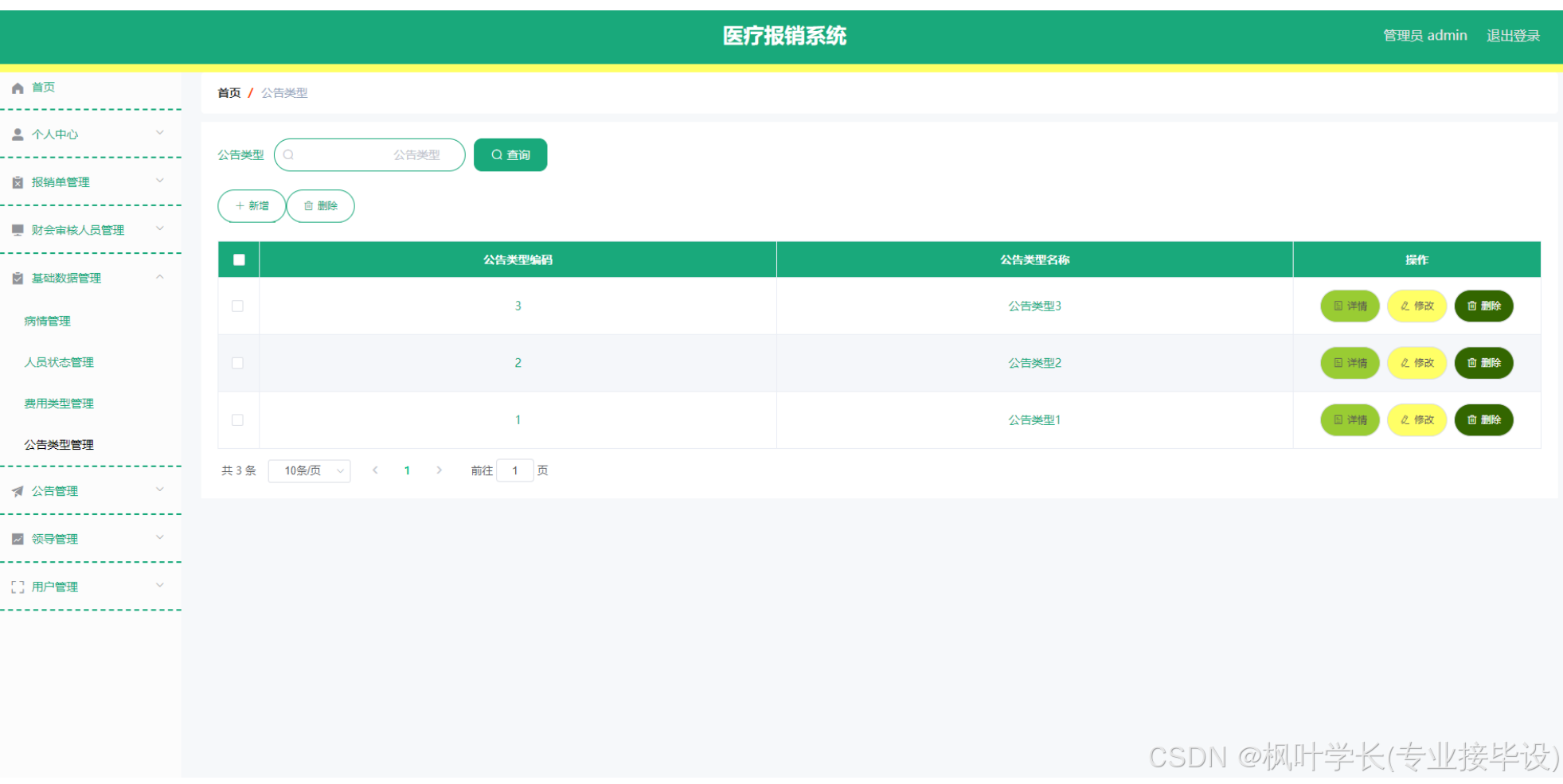Screen dimensions: 1563x784
Task: Select page number 1 in pagination
Action: pyautogui.click(x=407, y=470)
